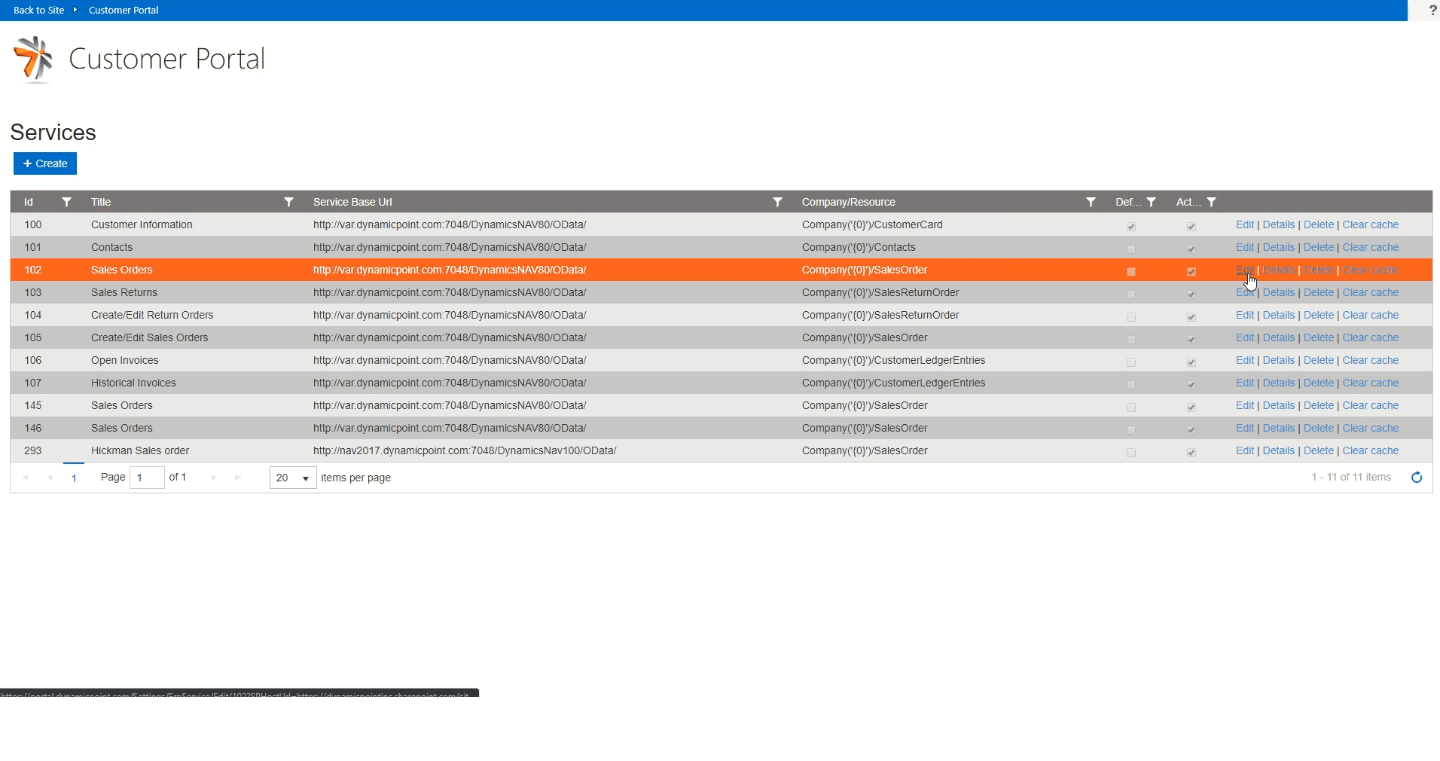This screenshot has width=1440, height=761.
Task: Select the Company('{0}')/Contacts cell
Action: tap(859, 247)
